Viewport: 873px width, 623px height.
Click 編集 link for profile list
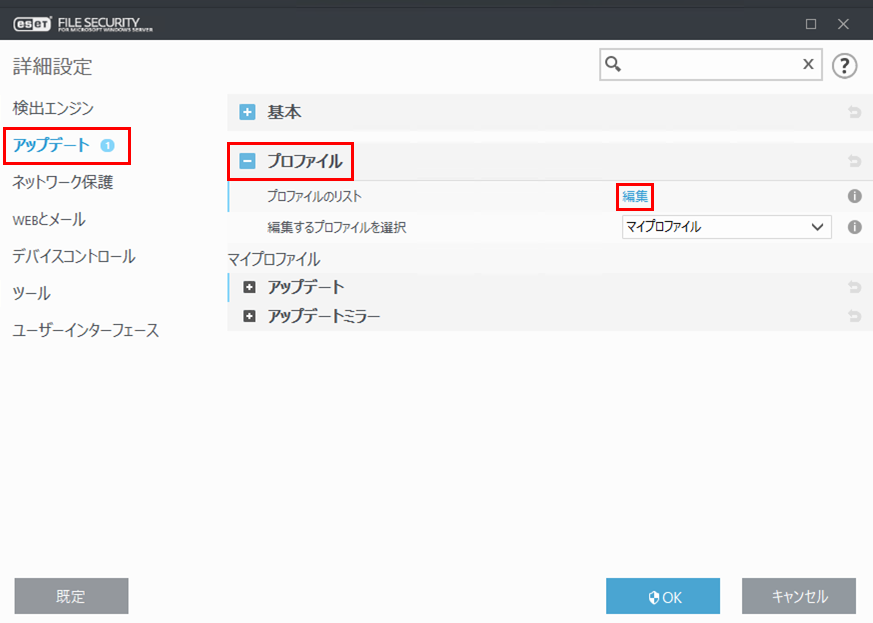tap(635, 197)
